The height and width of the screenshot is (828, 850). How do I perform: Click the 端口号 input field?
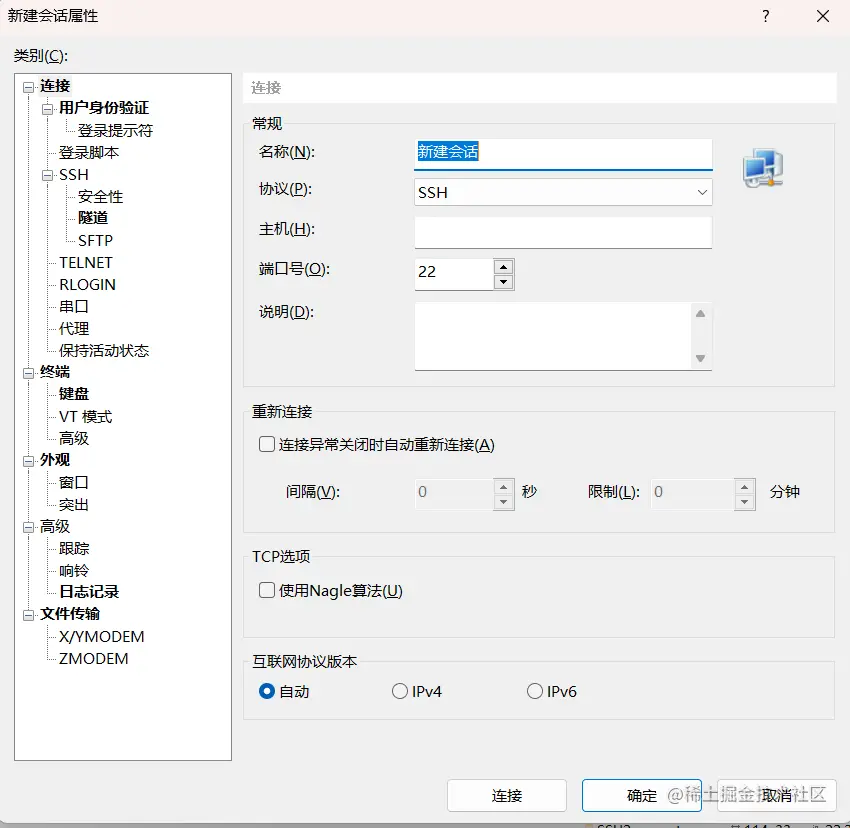click(x=454, y=274)
